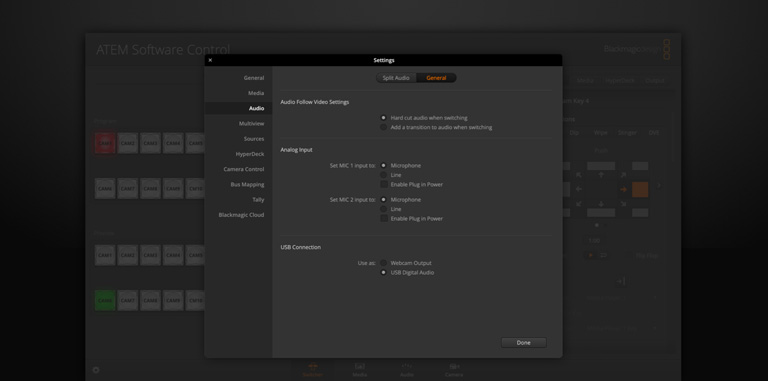
Task: Click CAM2 button in Program row
Action: (128, 143)
